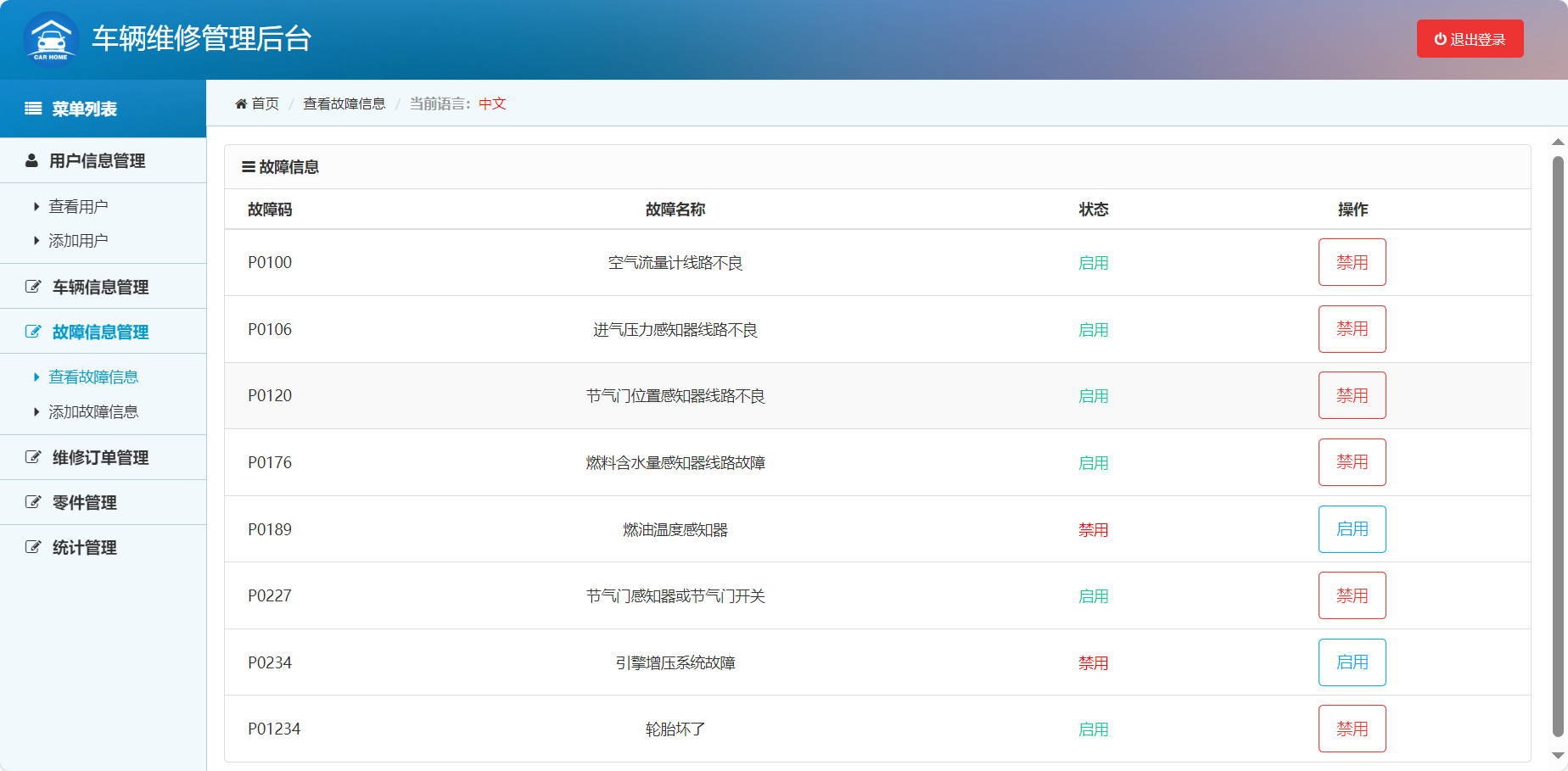Click the scrollbar up arrow

1558,142
